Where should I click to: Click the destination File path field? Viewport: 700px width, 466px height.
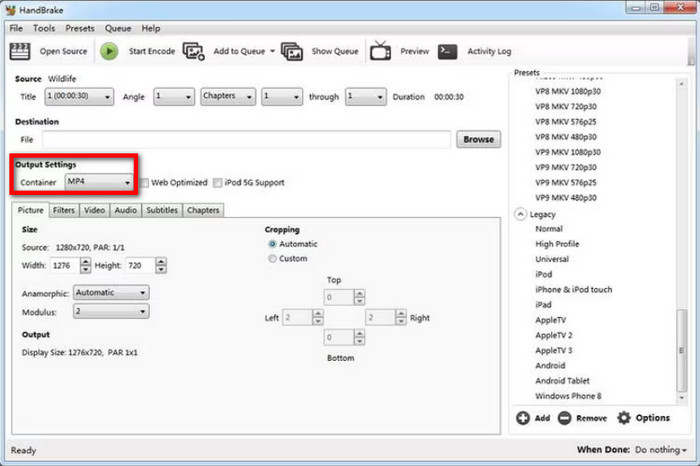click(x=246, y=139)
